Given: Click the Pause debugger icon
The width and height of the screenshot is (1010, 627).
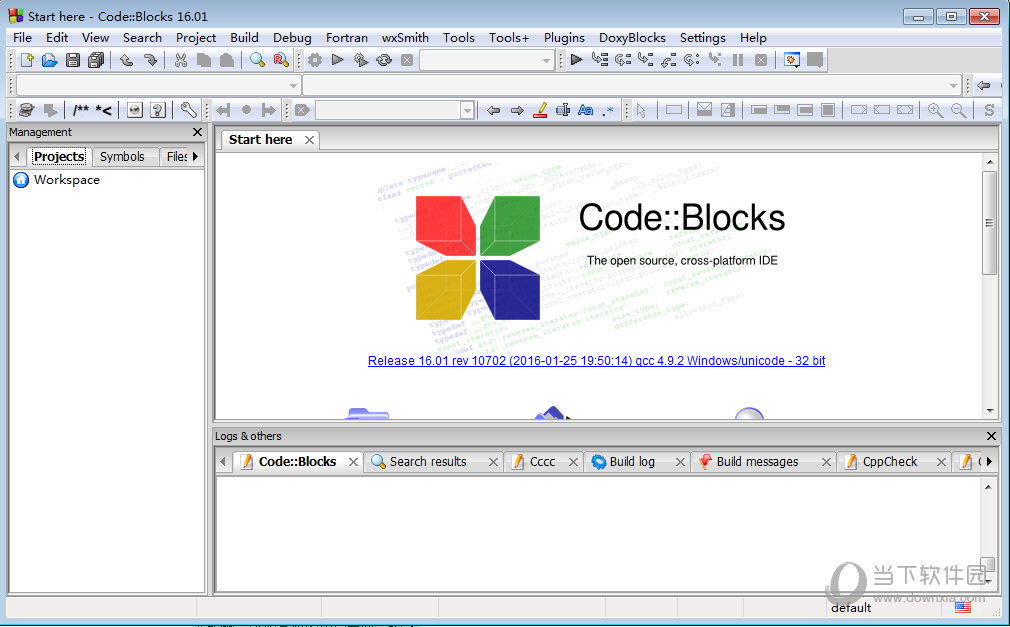Looking at the screenshot, I should pos(738,60).
